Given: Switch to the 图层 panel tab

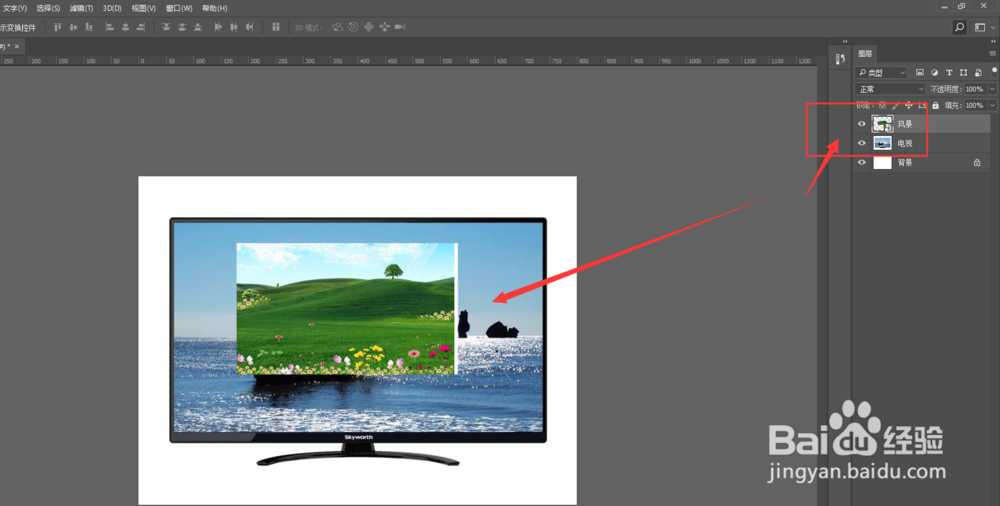Looking at the screenshot, I should click(x=865, y=54).
